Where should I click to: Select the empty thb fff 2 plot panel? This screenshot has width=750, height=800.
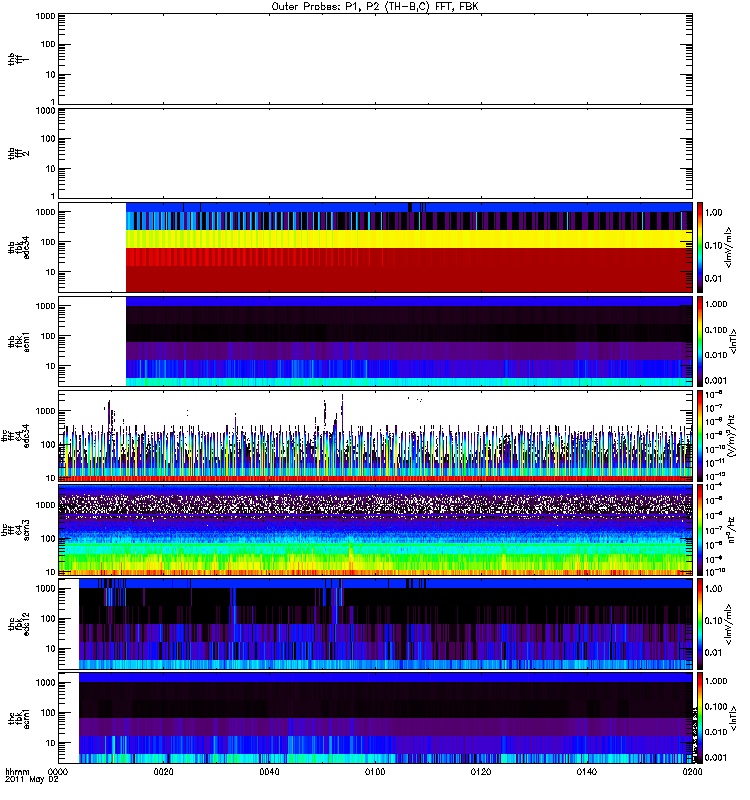pyautogui.click(x=376, y=154)
